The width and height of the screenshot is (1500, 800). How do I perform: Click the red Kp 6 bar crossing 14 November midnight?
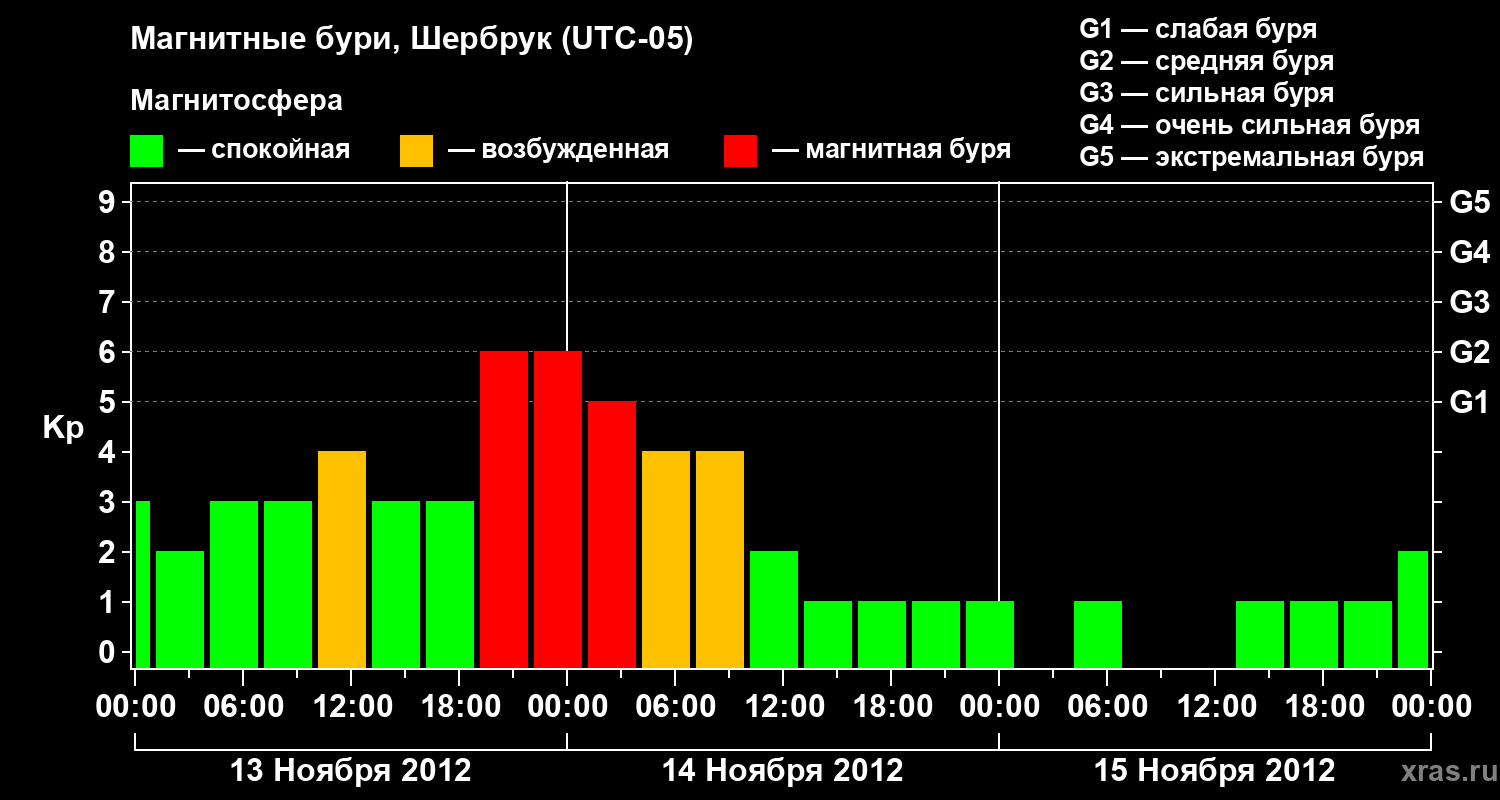pos(558,509)
